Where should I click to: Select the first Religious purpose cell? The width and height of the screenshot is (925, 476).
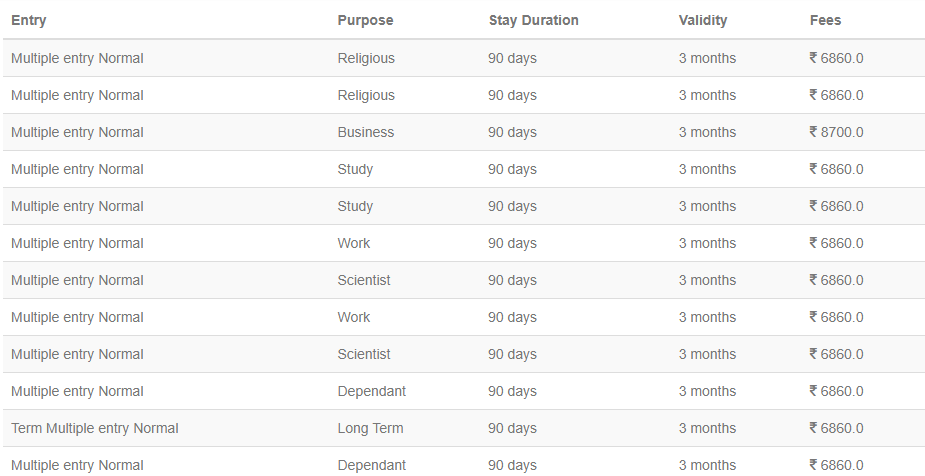tap(366, 58)
